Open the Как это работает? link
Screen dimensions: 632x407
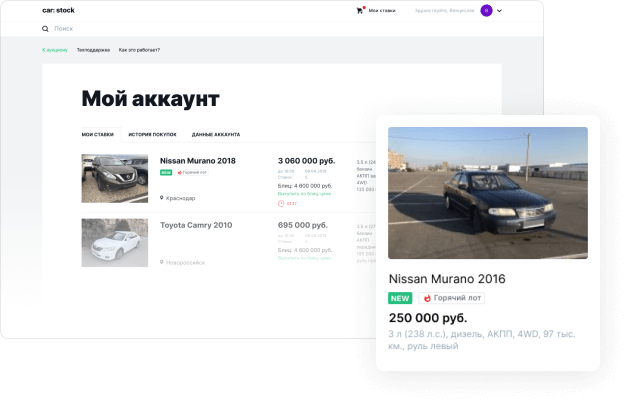pos(139,49)
